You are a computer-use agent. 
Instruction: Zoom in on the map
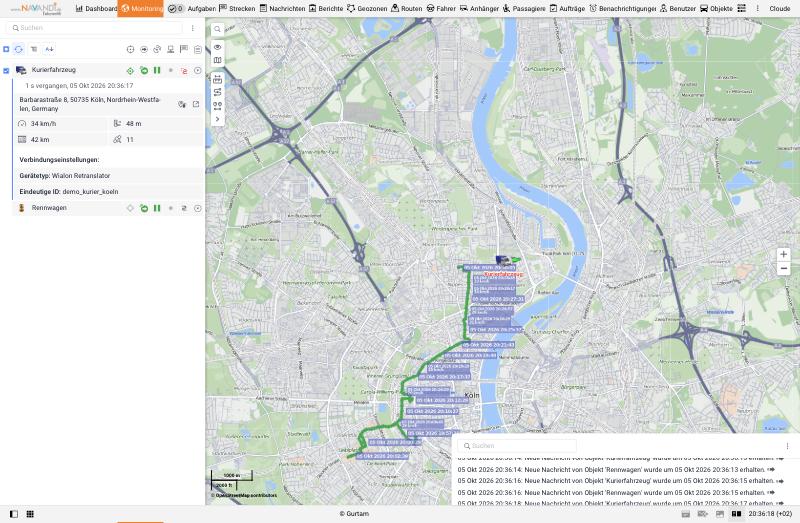click(784, 254)
